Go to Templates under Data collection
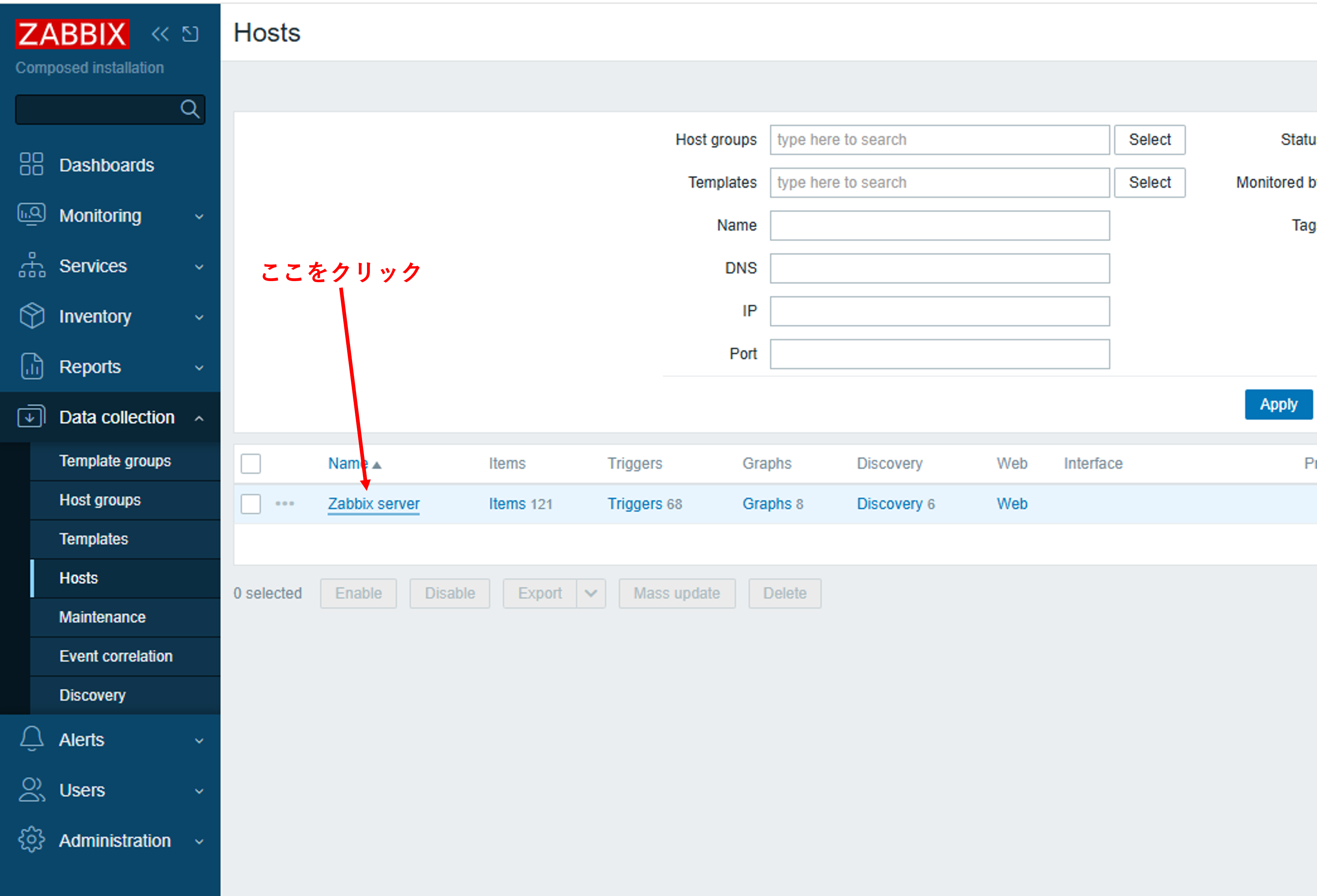The image size is (1317, 896). (x=93, y=539)
